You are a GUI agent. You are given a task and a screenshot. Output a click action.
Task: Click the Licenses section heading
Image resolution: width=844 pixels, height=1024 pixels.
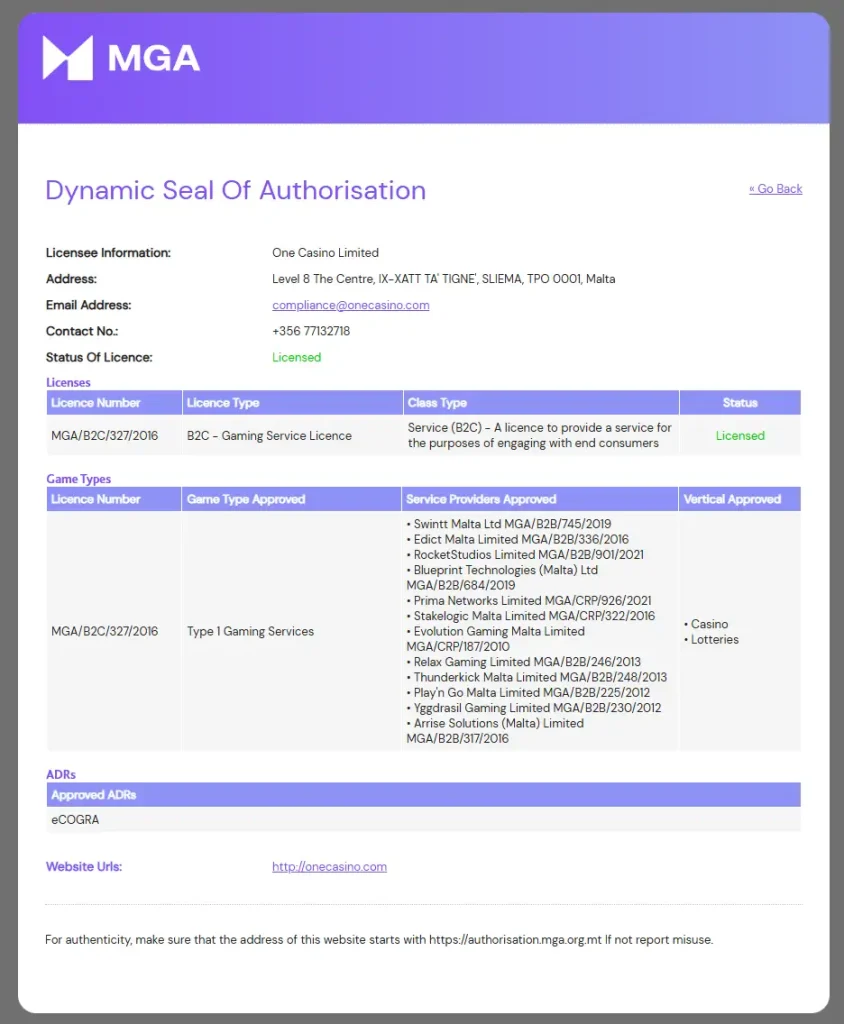[x=68, y=383]
